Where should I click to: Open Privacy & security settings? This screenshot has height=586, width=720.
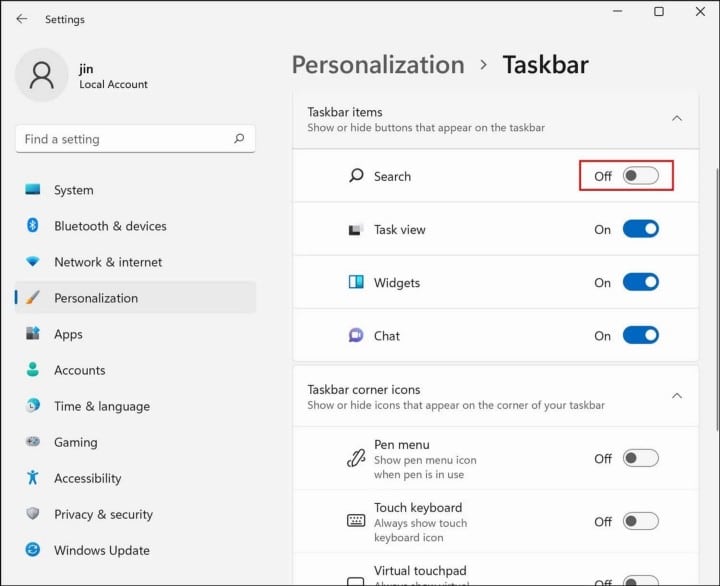[x=135, y=514]
